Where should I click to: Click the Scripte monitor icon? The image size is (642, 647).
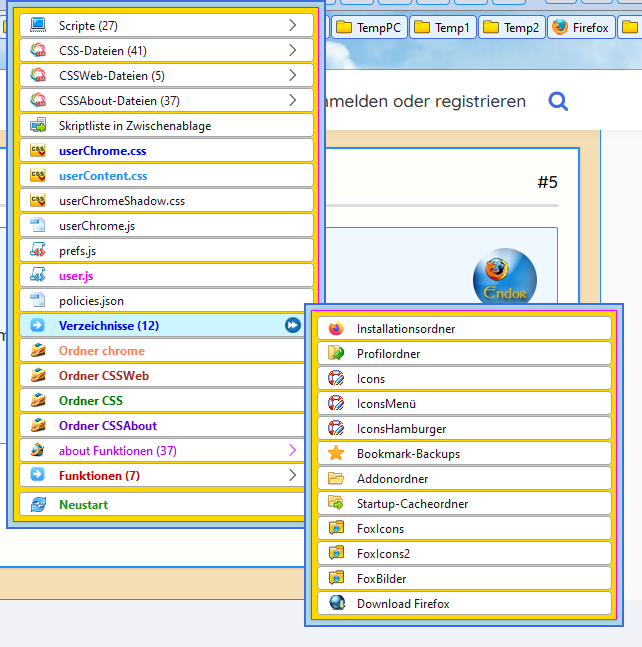coord(38,25)
